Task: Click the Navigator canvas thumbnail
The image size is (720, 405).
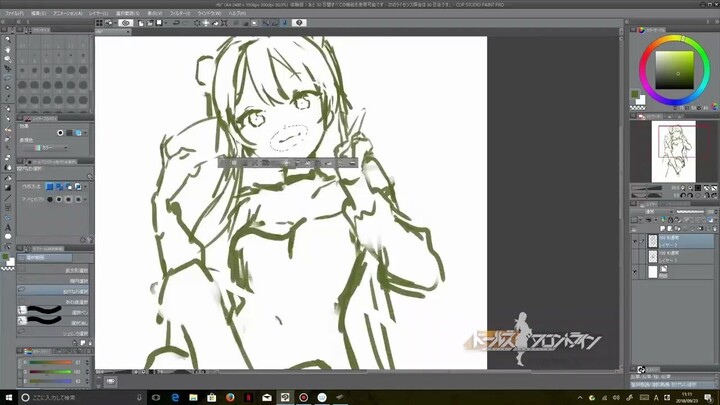Action: 674,152
